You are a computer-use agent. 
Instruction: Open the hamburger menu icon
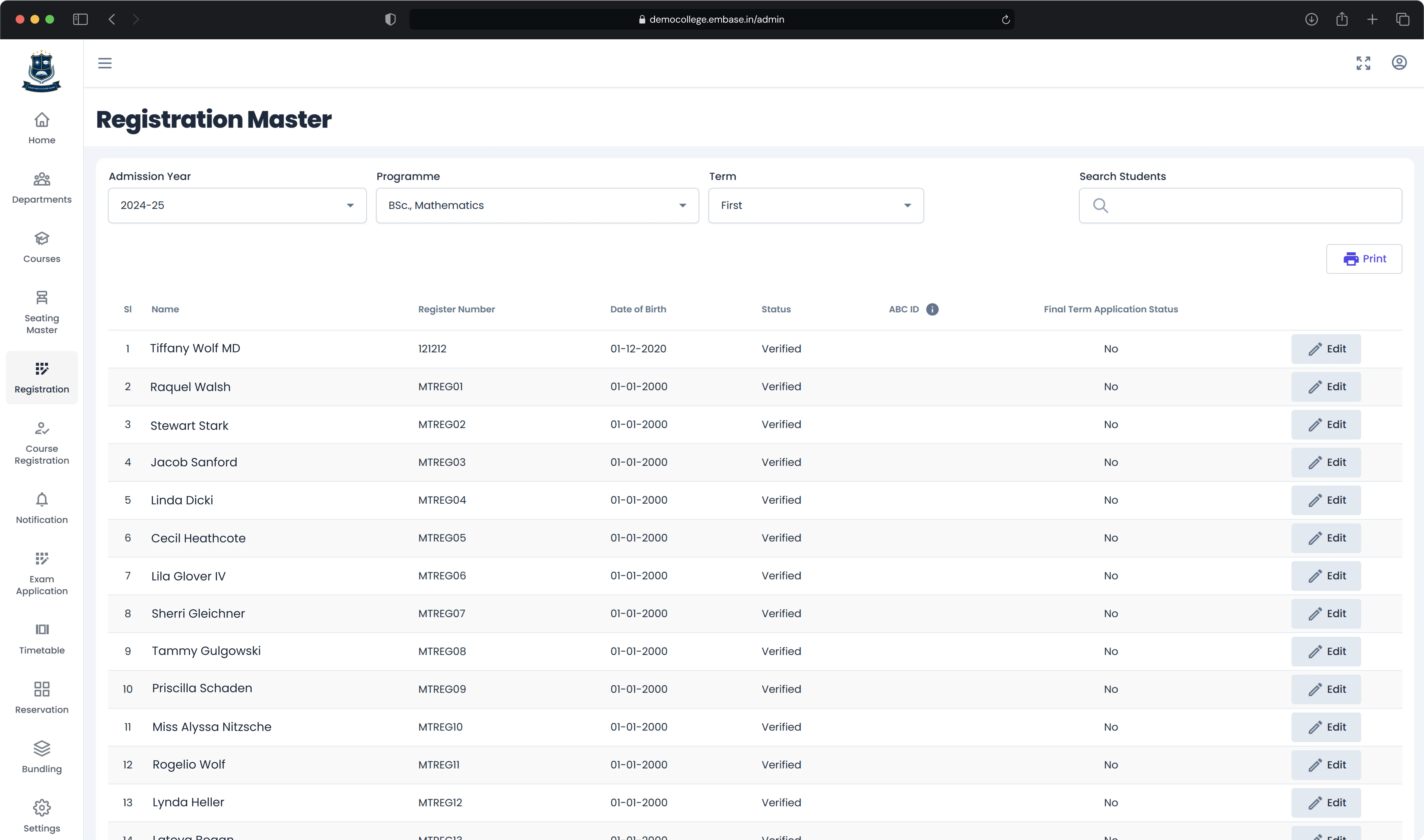(x=105, y=63)
